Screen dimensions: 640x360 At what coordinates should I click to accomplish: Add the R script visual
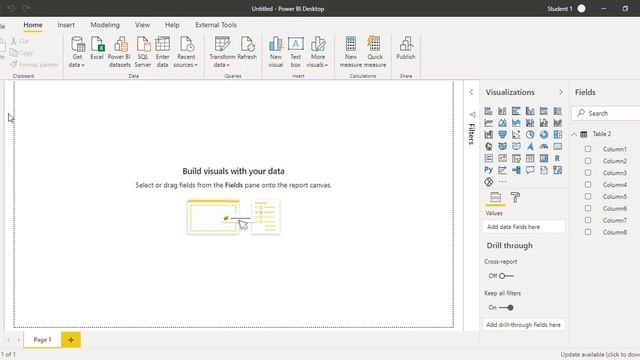[x=558, y=158]
